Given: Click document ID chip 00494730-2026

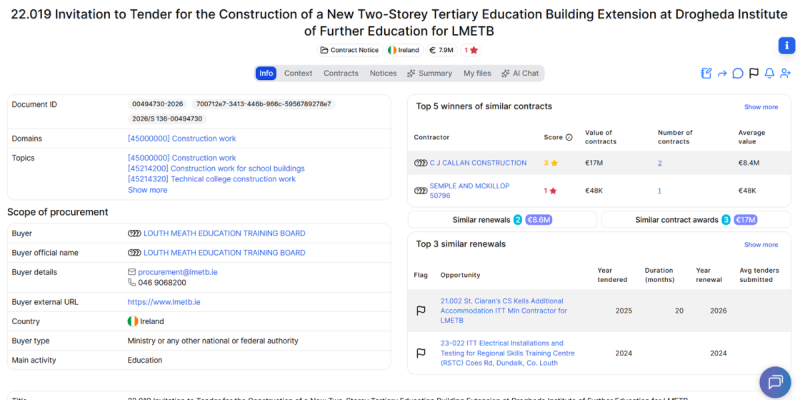Looking at the screenshot, I should click(x=158, y=104).
